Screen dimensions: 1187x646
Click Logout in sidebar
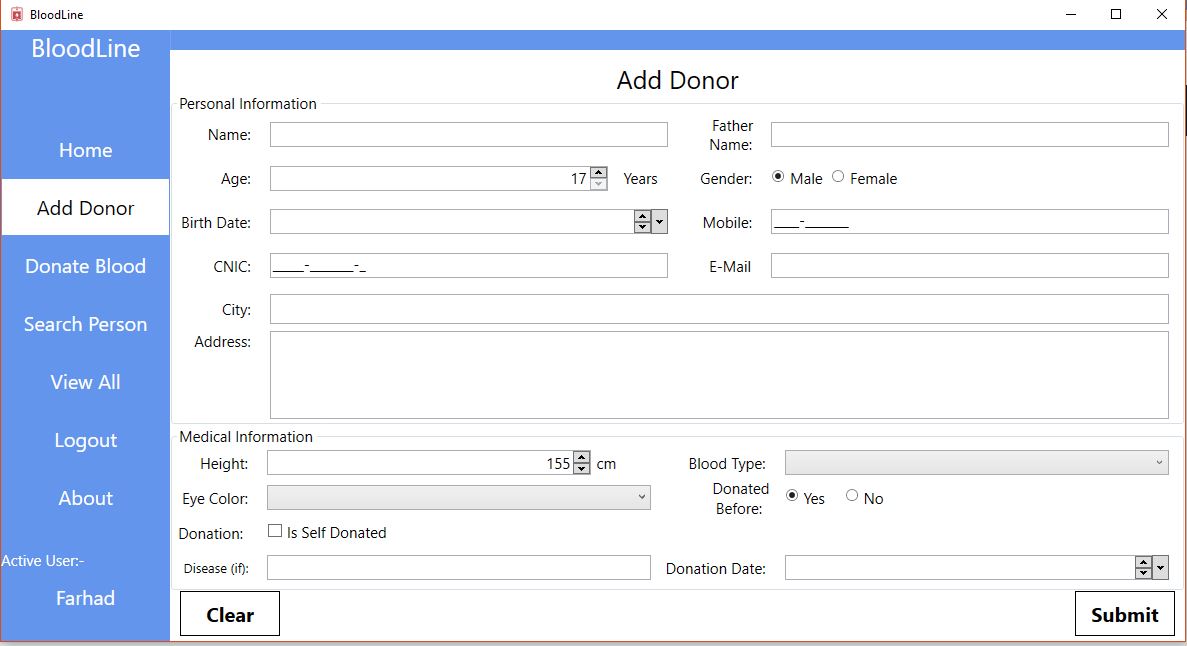[x=86, y=440]
